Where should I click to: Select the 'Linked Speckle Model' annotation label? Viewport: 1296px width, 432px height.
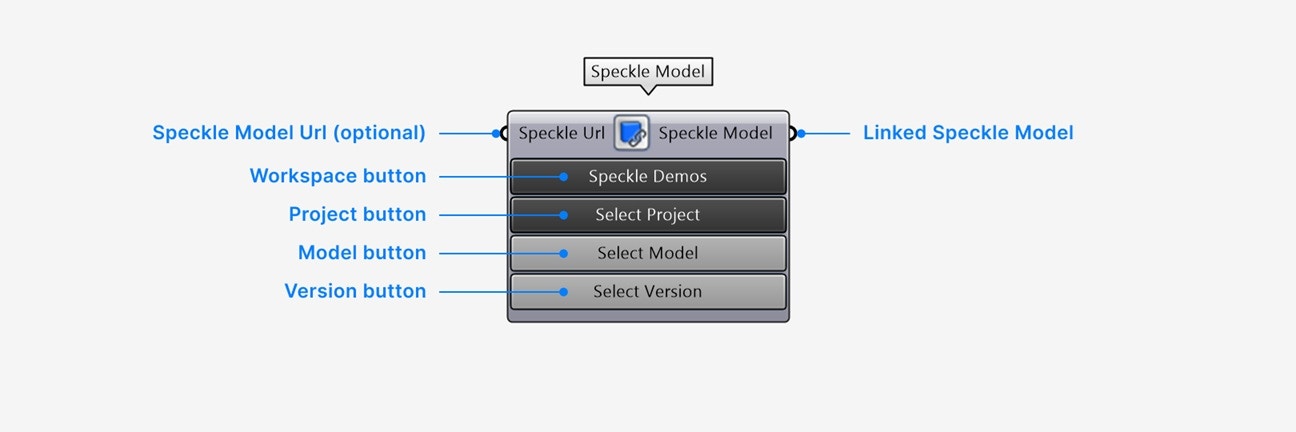point(968,133)
